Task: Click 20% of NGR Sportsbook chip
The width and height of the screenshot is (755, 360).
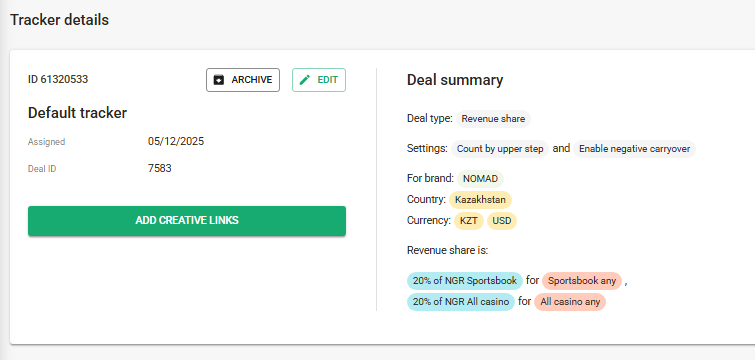Action: pyautogui.click(x=465, y=281)
